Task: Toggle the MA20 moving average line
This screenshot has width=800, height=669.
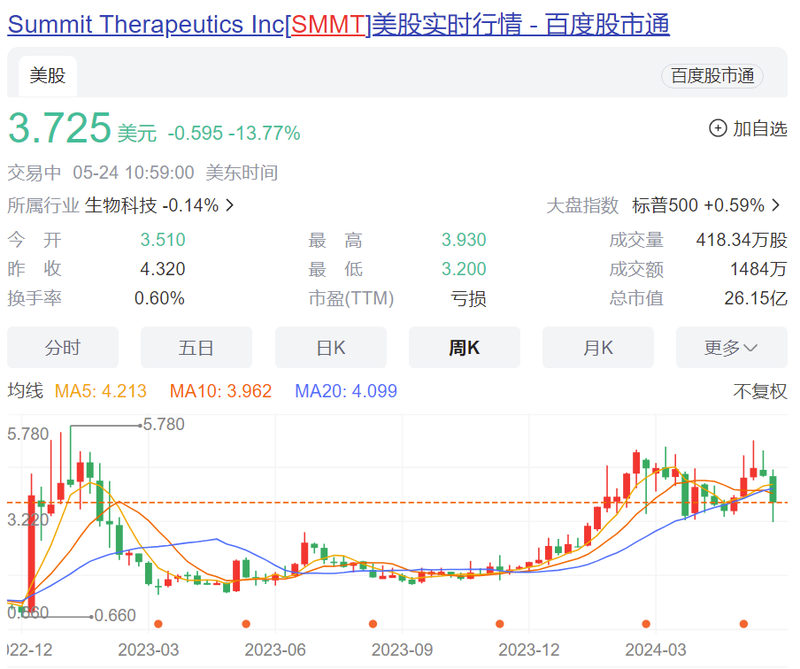Action: click(x=339, y=391)
